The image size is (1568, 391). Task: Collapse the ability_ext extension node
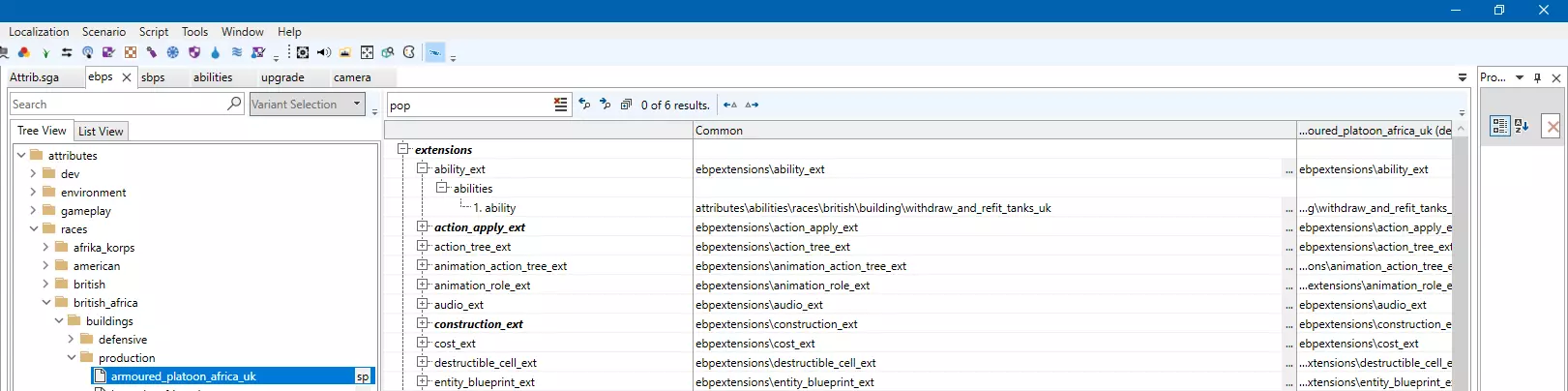pyautogui.click(x=423, y=168)
